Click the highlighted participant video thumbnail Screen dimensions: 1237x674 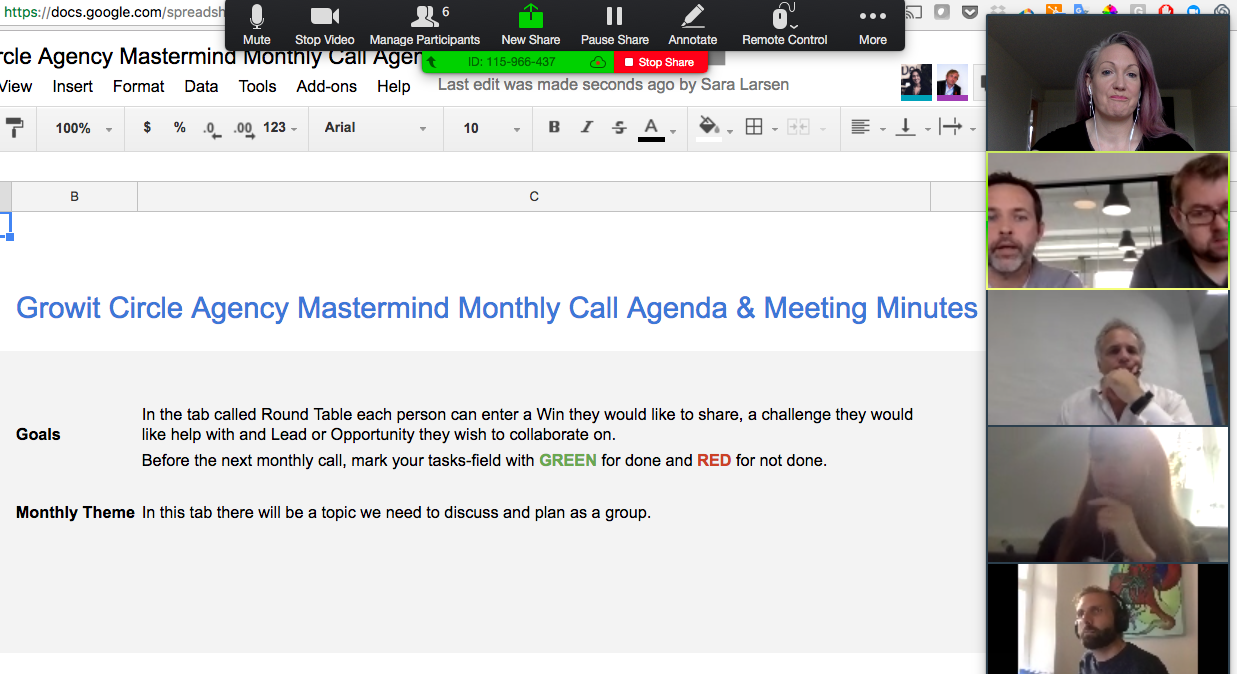[x=1107, y=221]
